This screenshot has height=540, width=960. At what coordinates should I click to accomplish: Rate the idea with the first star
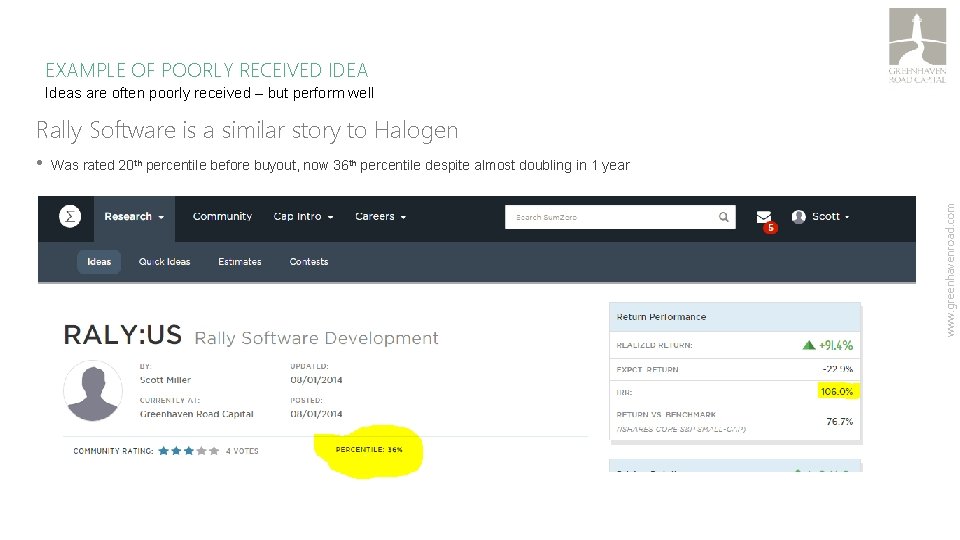[x=163, y=451]
